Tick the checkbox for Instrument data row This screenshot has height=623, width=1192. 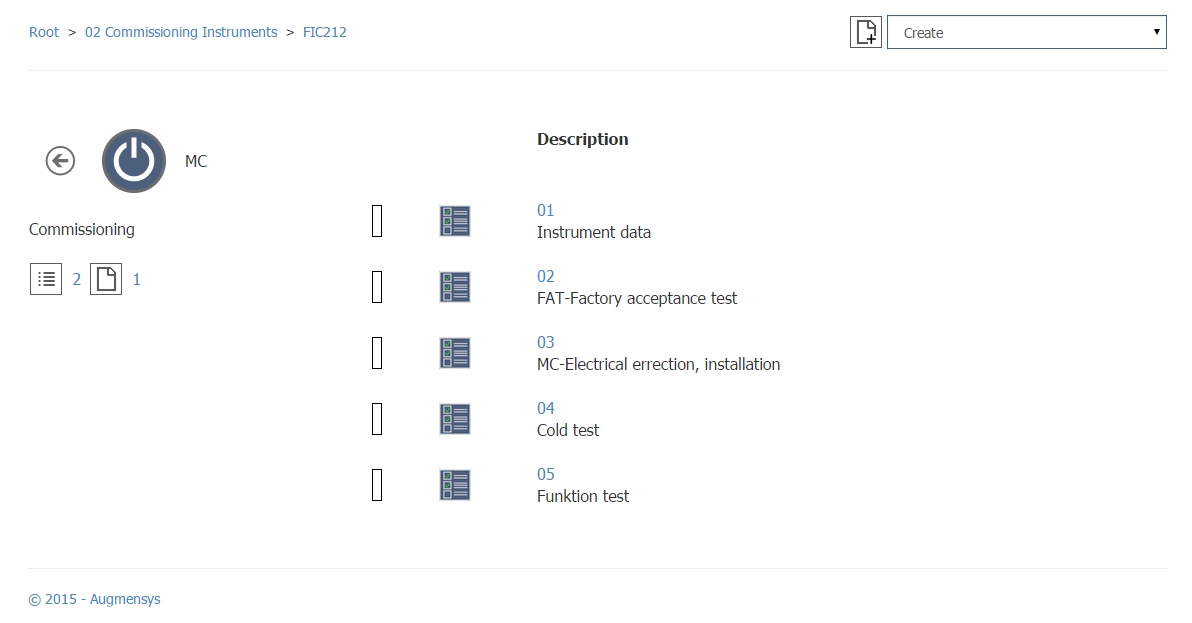[x=377, y=221]
